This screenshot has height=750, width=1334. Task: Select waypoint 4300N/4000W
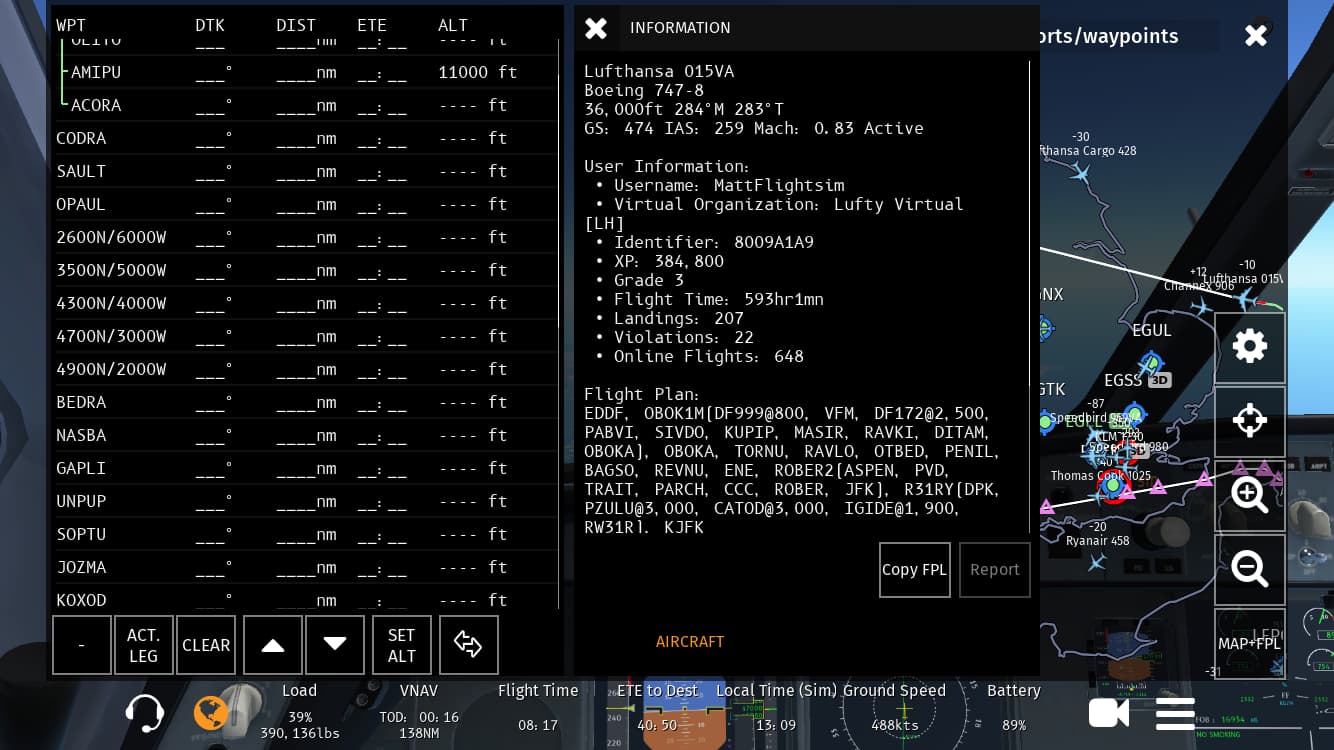tap(305, 303)
